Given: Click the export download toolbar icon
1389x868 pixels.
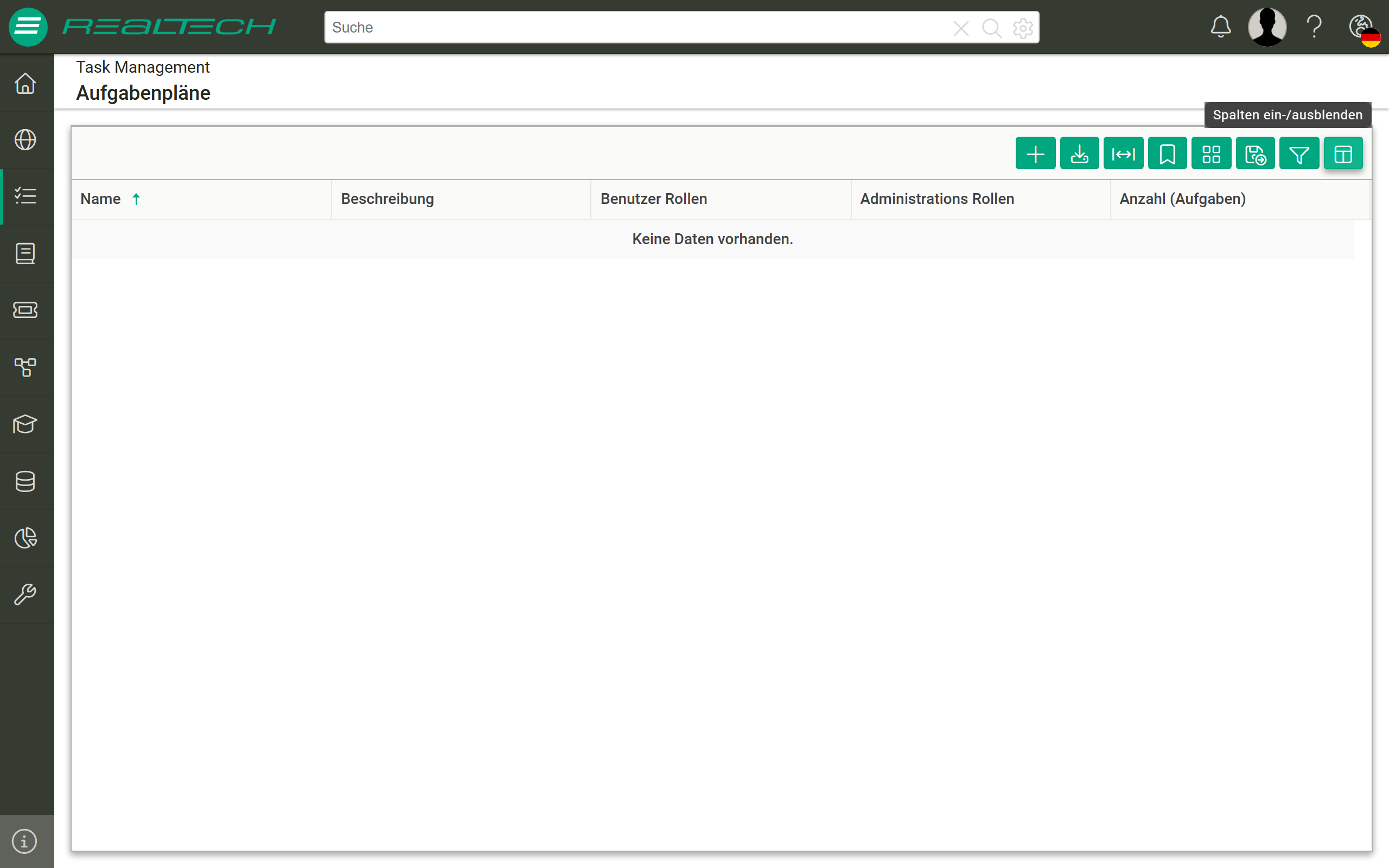Looking at the screenshot, I should pos(1079,154).
